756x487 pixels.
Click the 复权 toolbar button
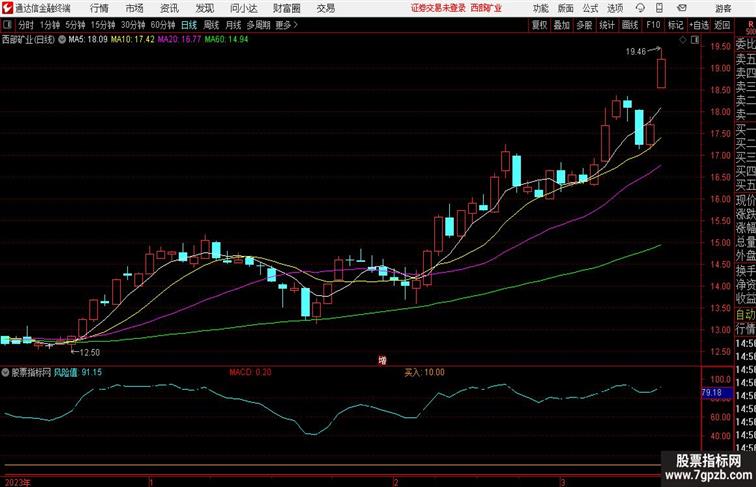tap(539, 25)
